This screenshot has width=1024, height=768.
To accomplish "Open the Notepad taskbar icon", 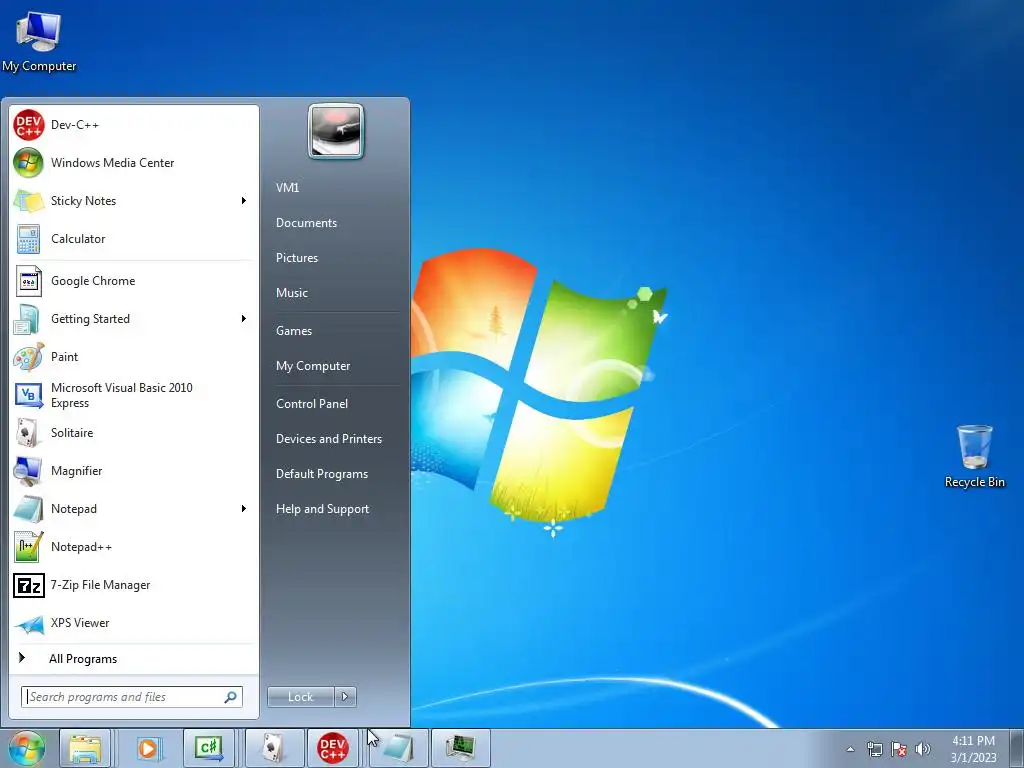I will tap(398, 748).
